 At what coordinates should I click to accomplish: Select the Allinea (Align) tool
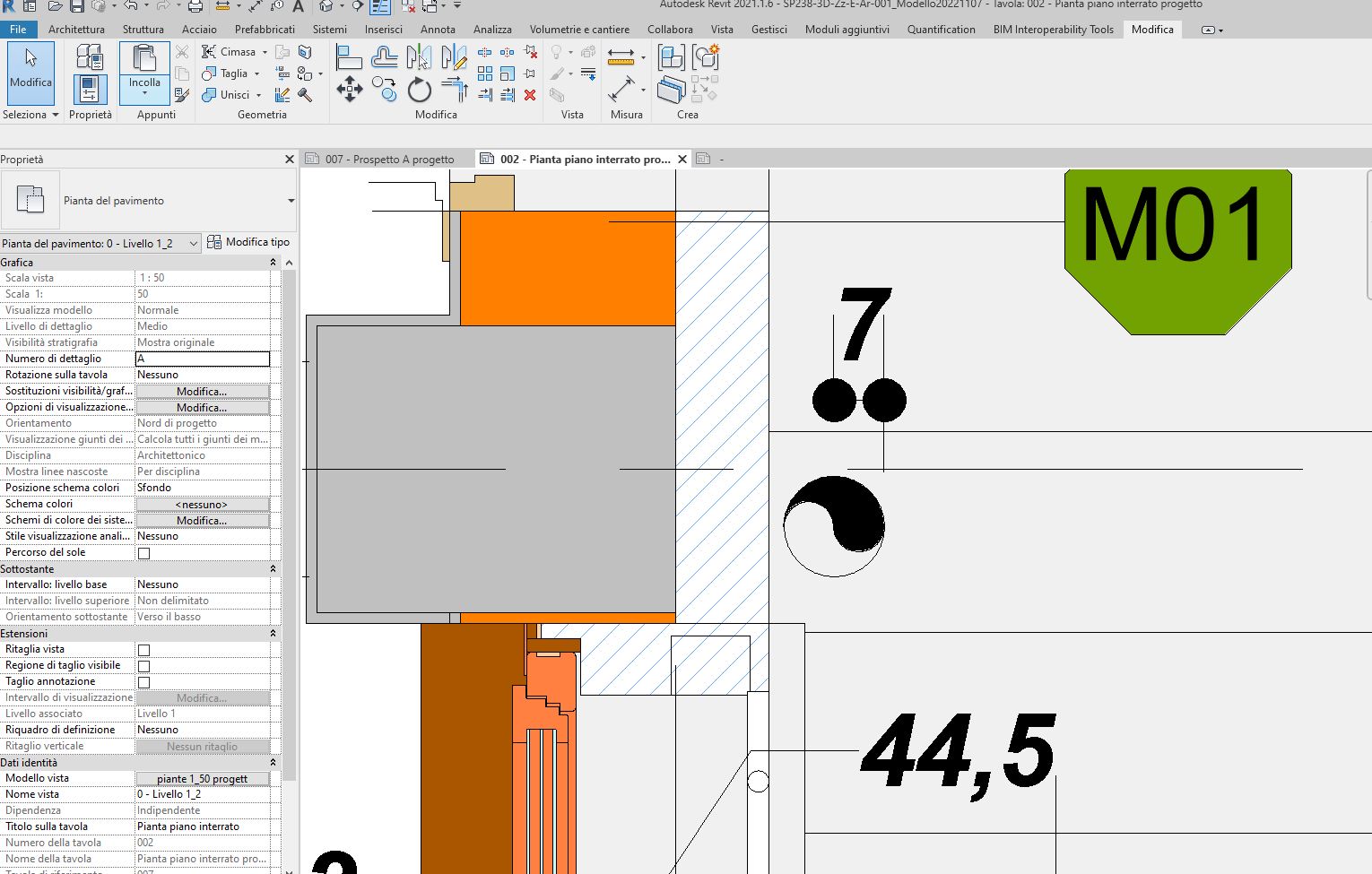pyautogui.click(x=349, y=56)
